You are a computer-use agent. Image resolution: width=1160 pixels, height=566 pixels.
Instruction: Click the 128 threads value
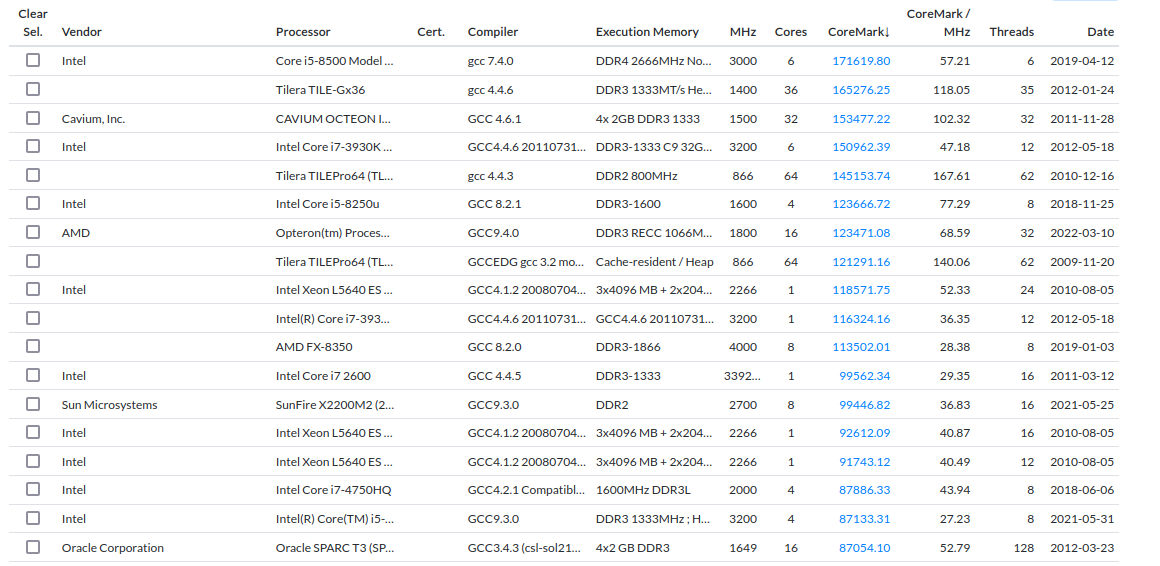point(1025,548)
